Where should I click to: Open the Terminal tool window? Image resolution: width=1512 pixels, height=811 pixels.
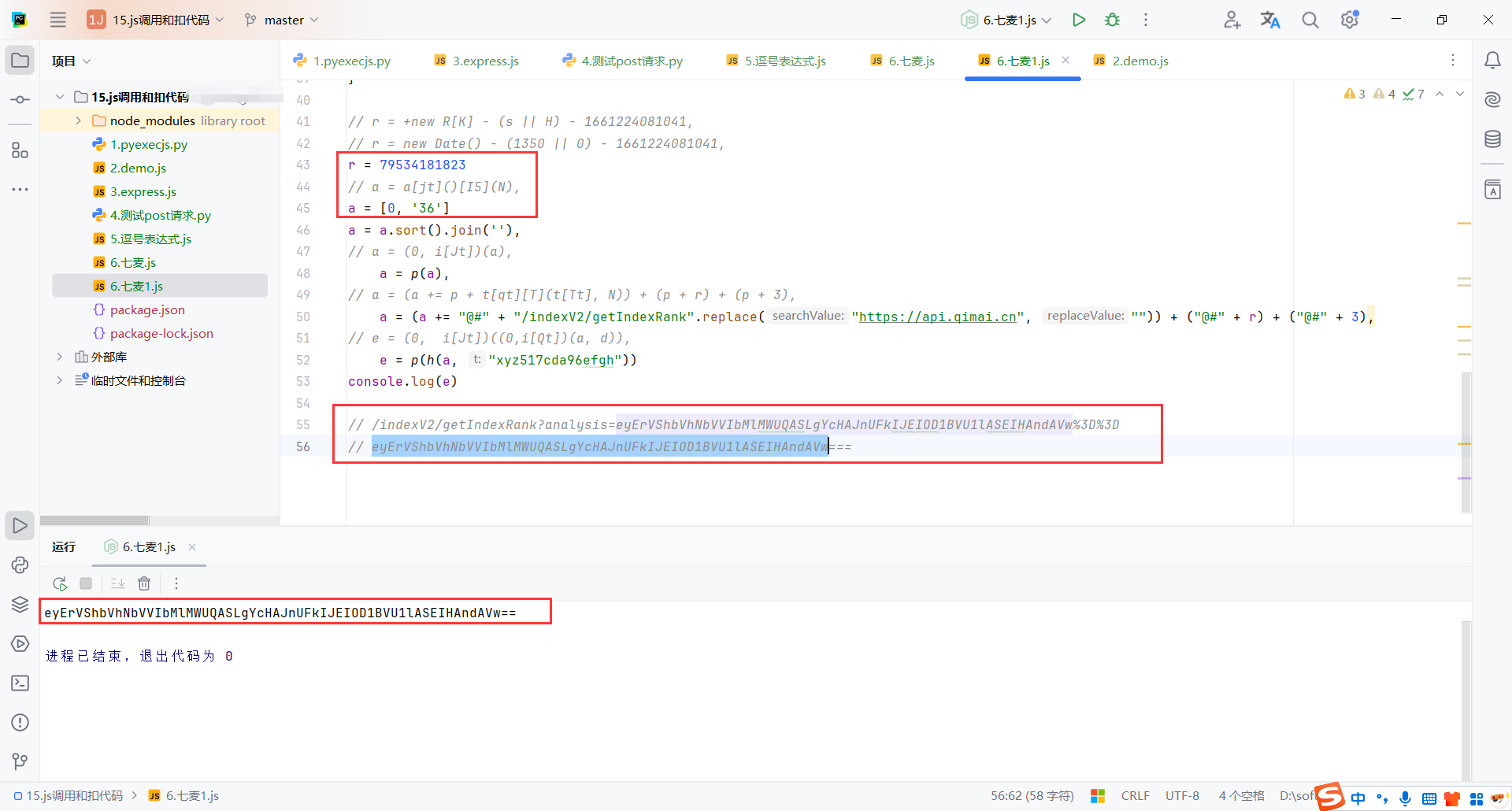(20, 683)
